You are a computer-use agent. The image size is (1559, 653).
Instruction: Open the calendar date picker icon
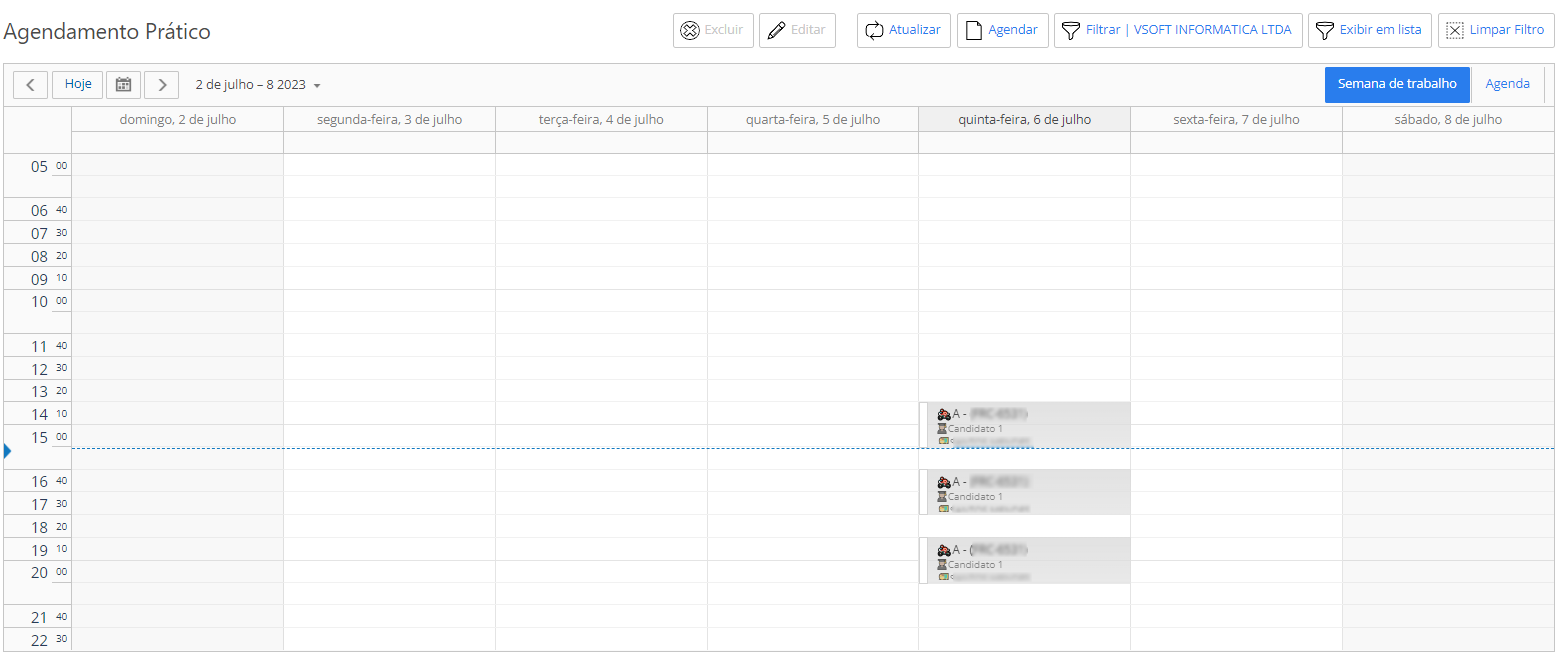click(x=124, y=85)
